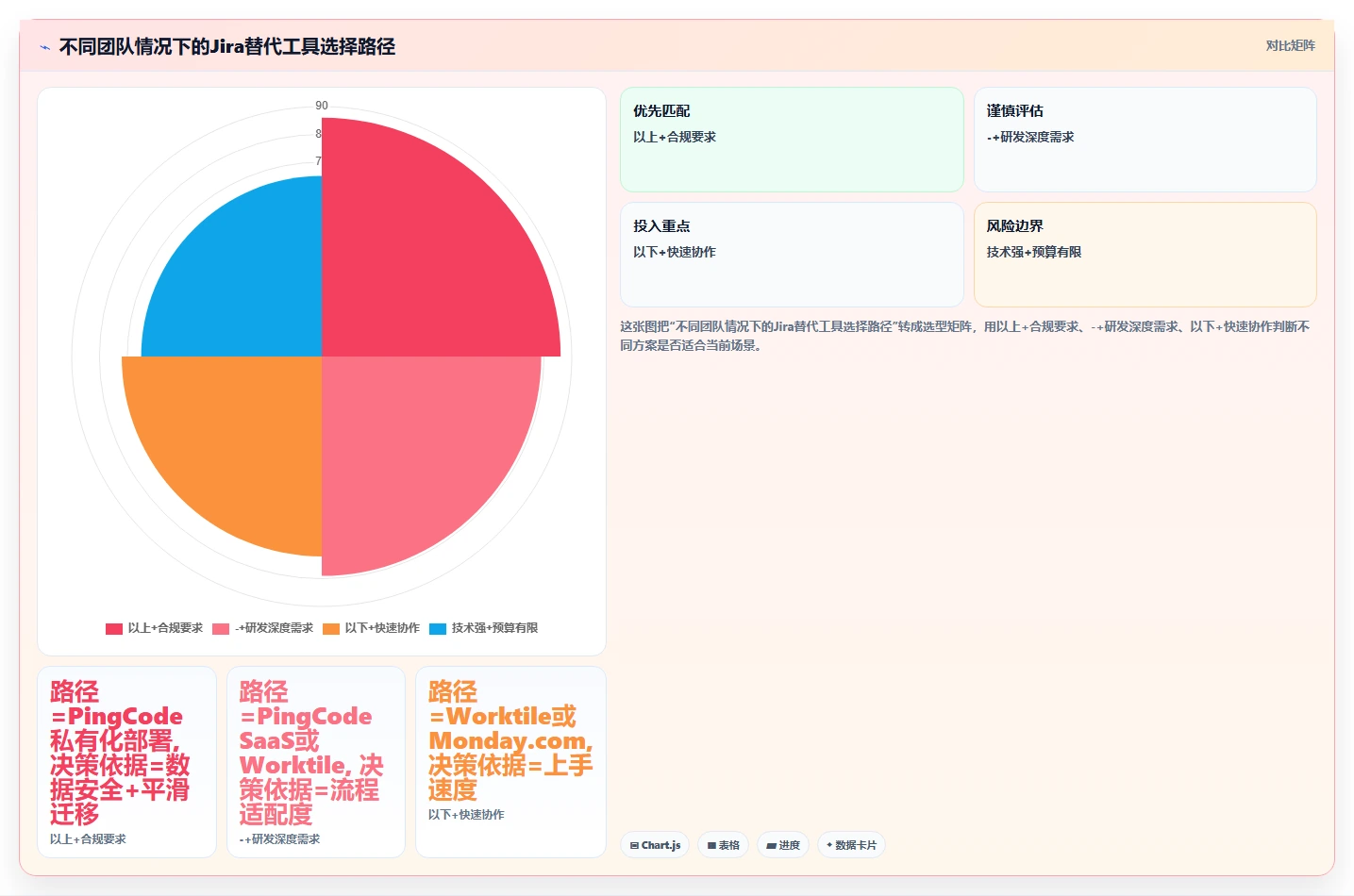Viewport: 1354px width, 896px height.
Task: Toggle the 技术强+预算有限 legend label
Action: (x=494, y=628)
